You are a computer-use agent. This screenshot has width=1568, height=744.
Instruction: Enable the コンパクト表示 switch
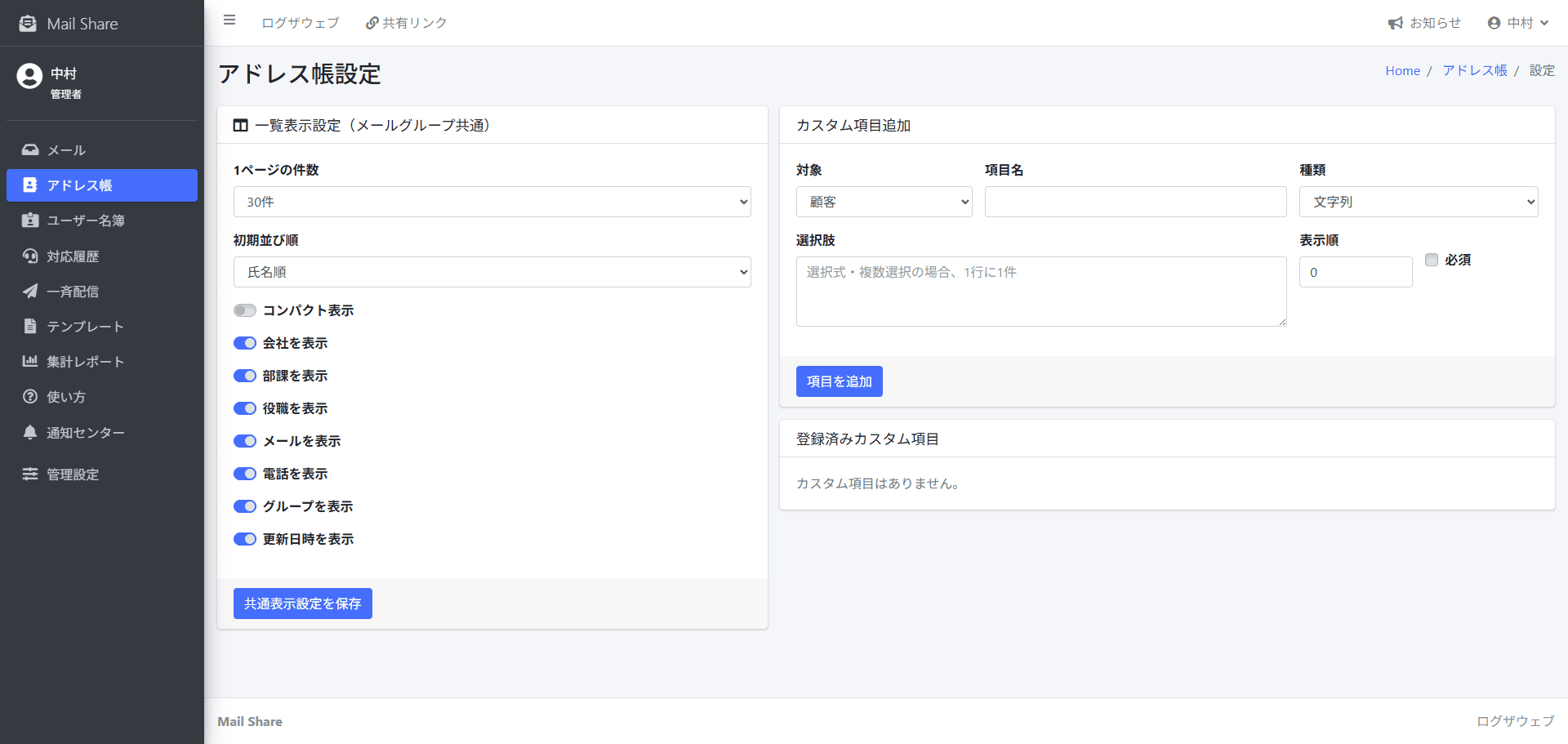(245, 310)
